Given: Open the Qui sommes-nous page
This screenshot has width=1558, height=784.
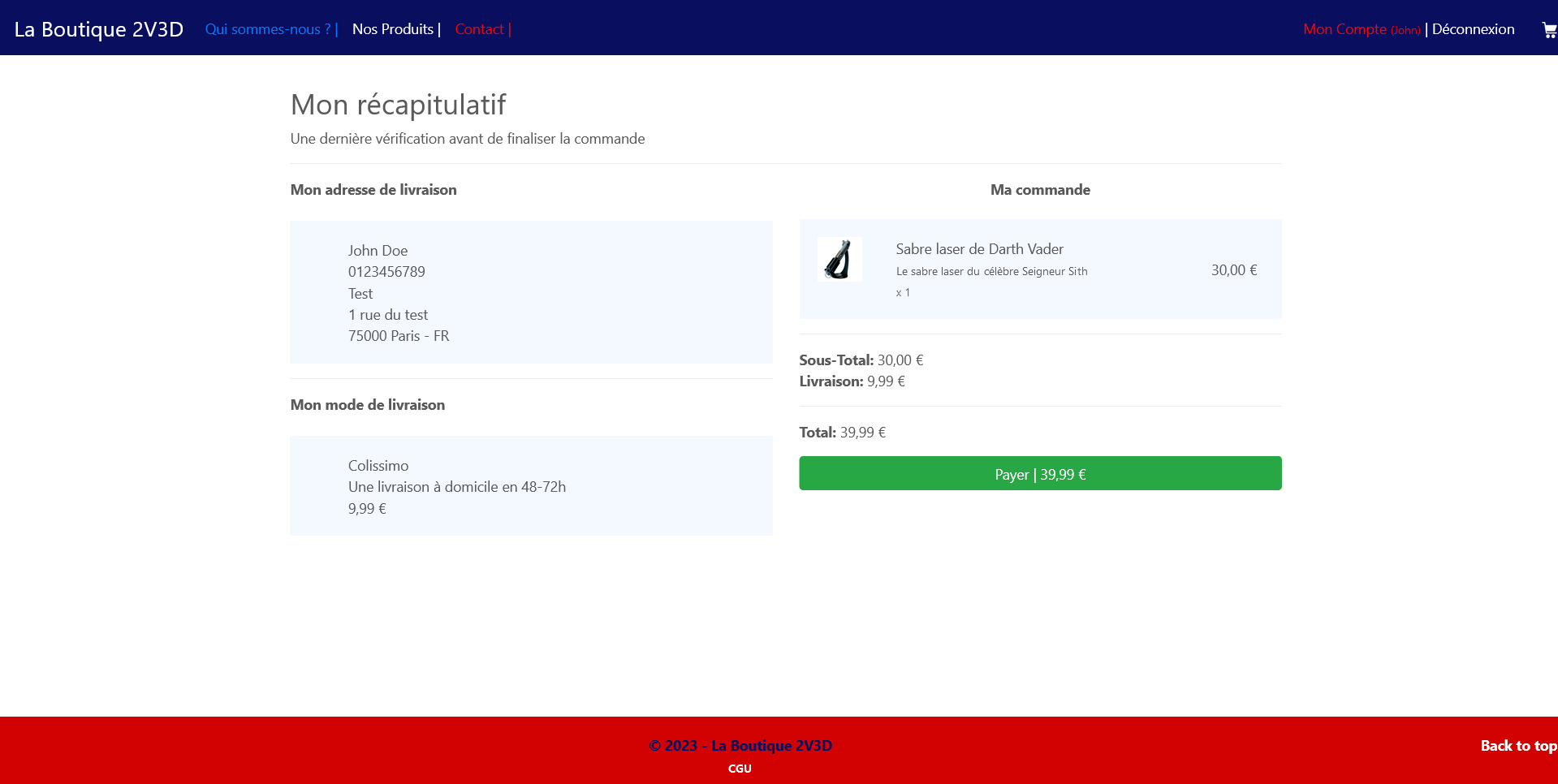Looking at the screenshot, I should click(x=264, y=29).
